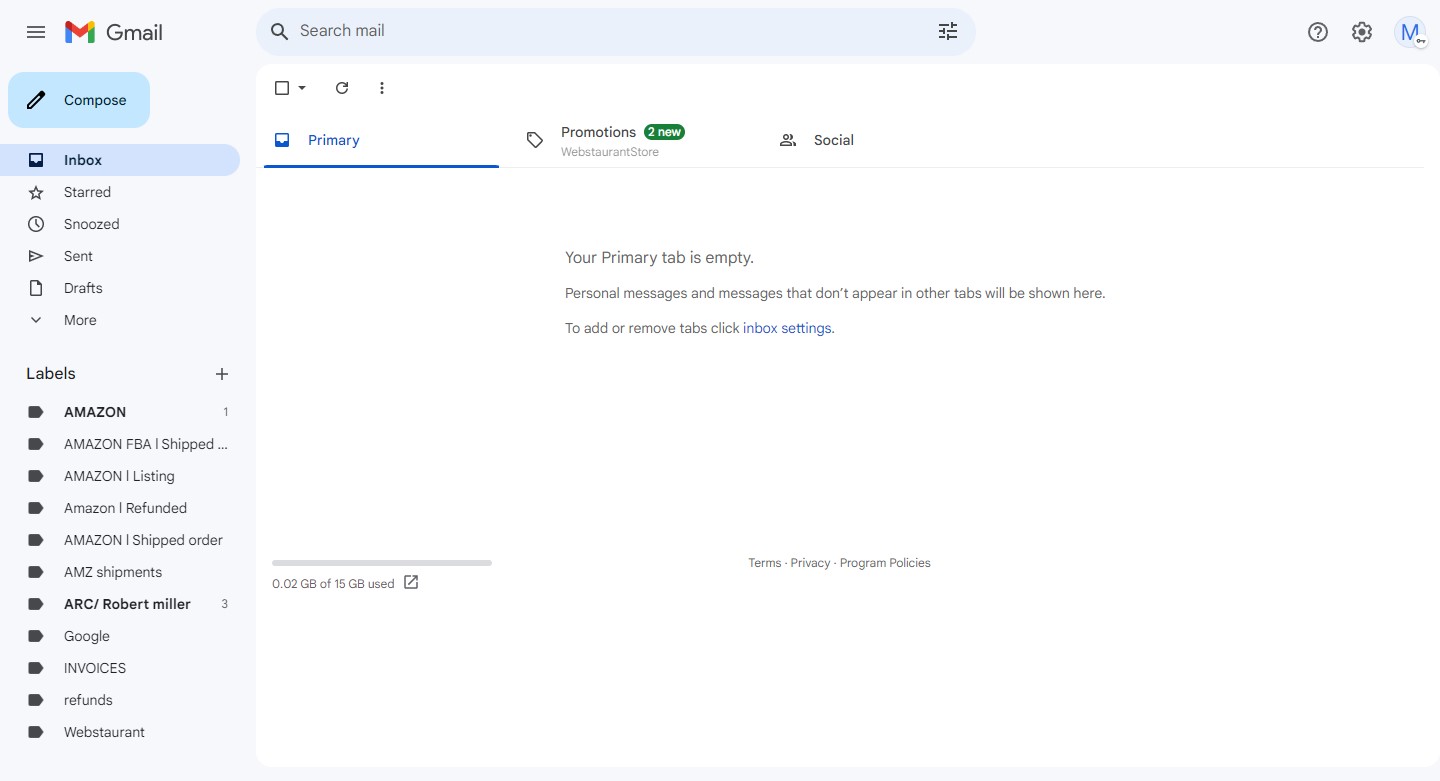Select the Primary tab
This screenshot has height=781, width=1440.
click(381, 140)
